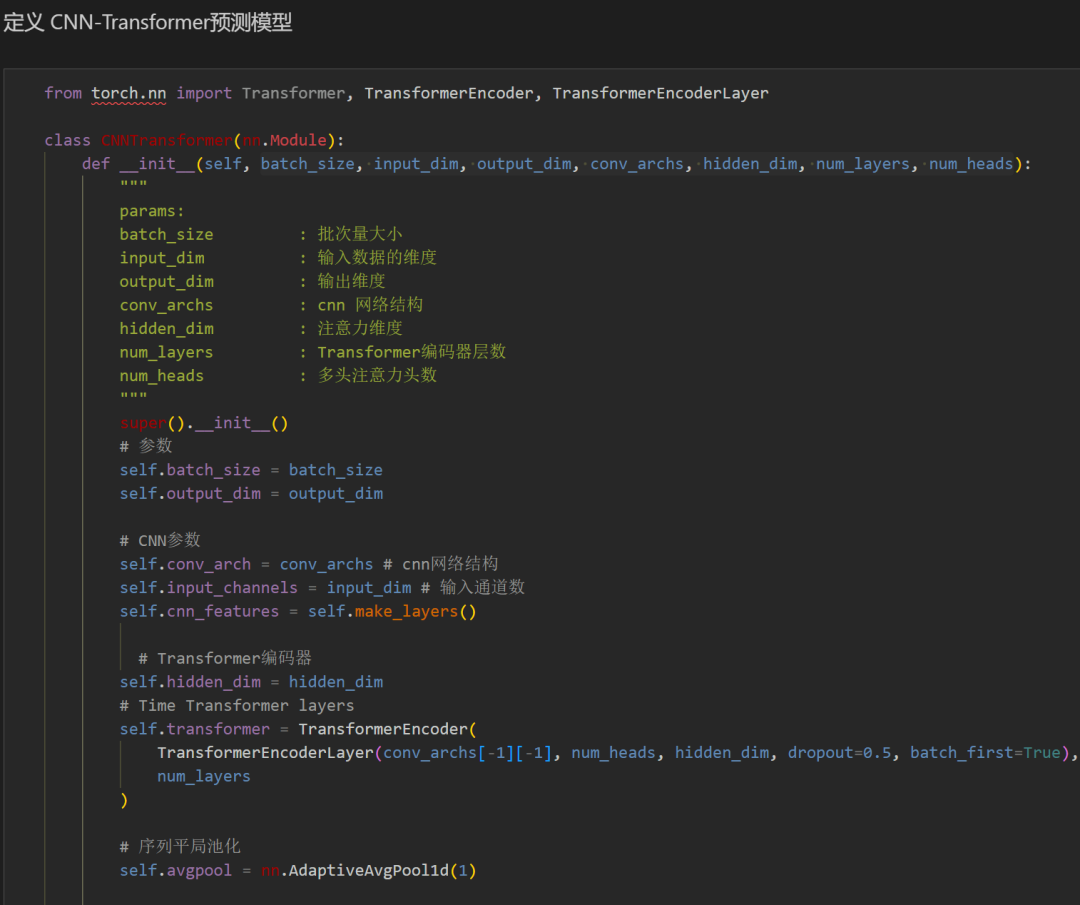Viewport: 1080px width, 905px height.
Task: Click the docstring text Transformer编码器层数
Action: pyautogui.click(x=411, y=352)
